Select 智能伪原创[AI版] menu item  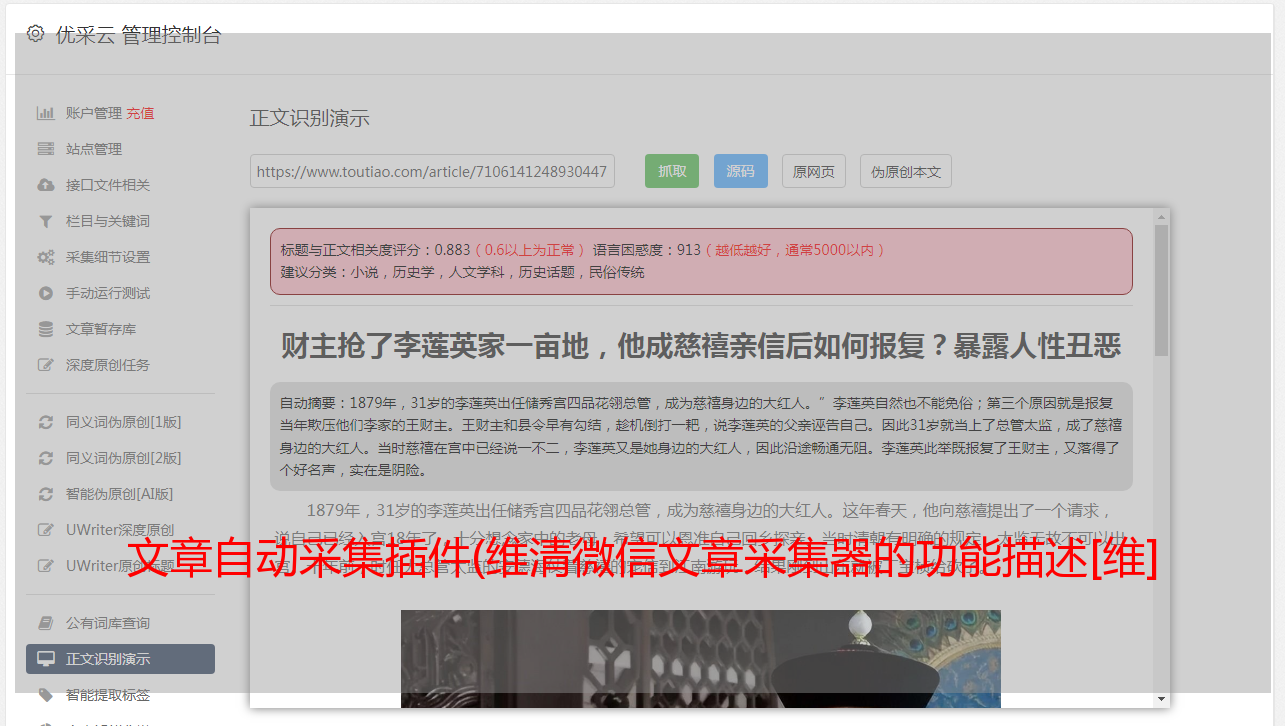pos(120,494)
